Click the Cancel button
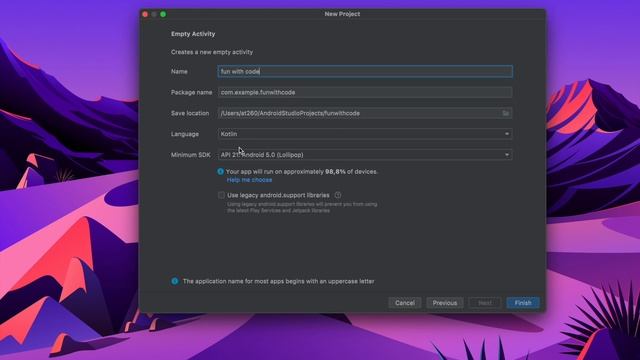The width and height of the screenshot is (640, 360). (x=405, y=303)
